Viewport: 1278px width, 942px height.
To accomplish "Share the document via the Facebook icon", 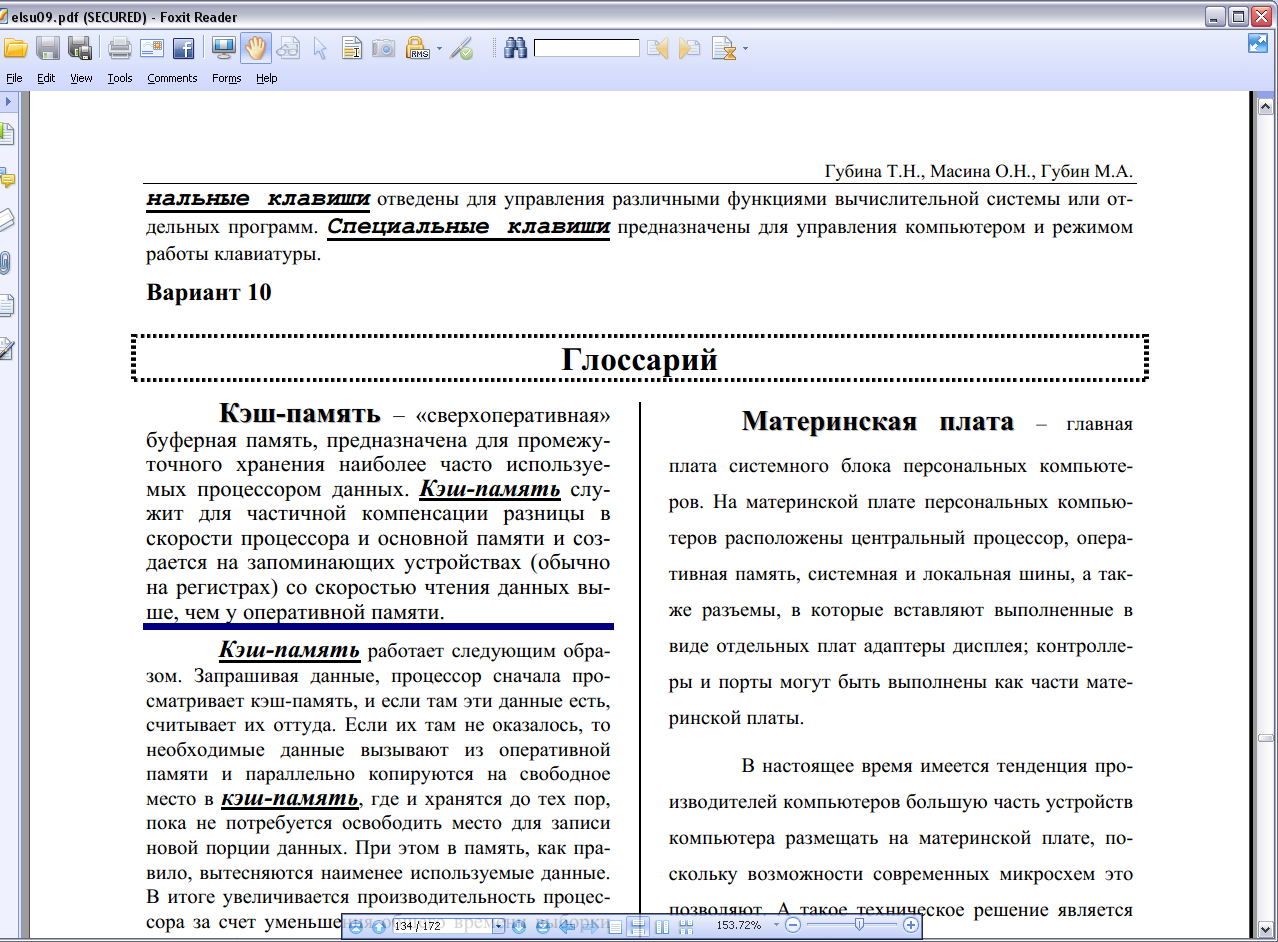I will tap(182, 47).
